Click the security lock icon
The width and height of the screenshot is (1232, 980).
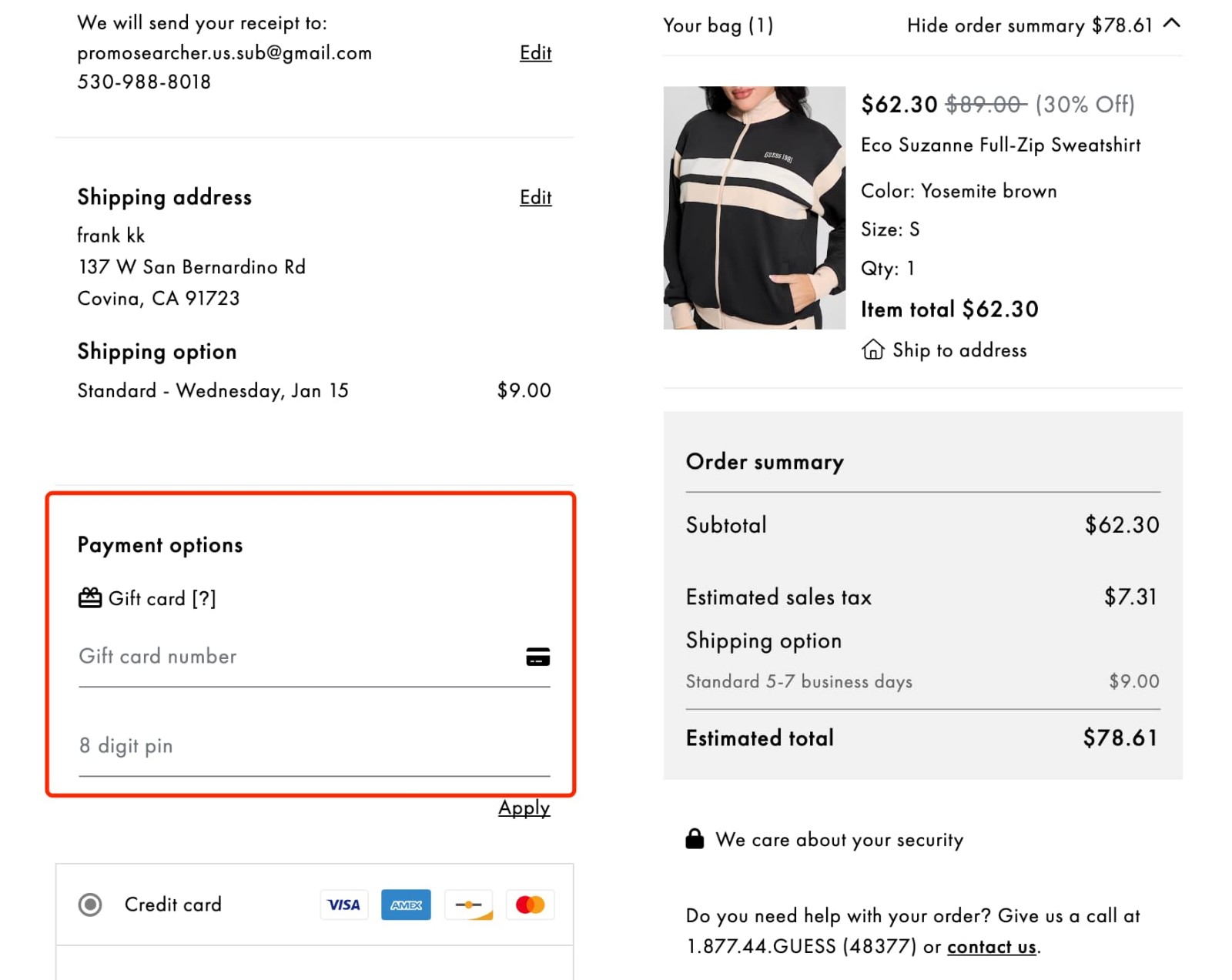pyautogui.click(x=695, y=838)
